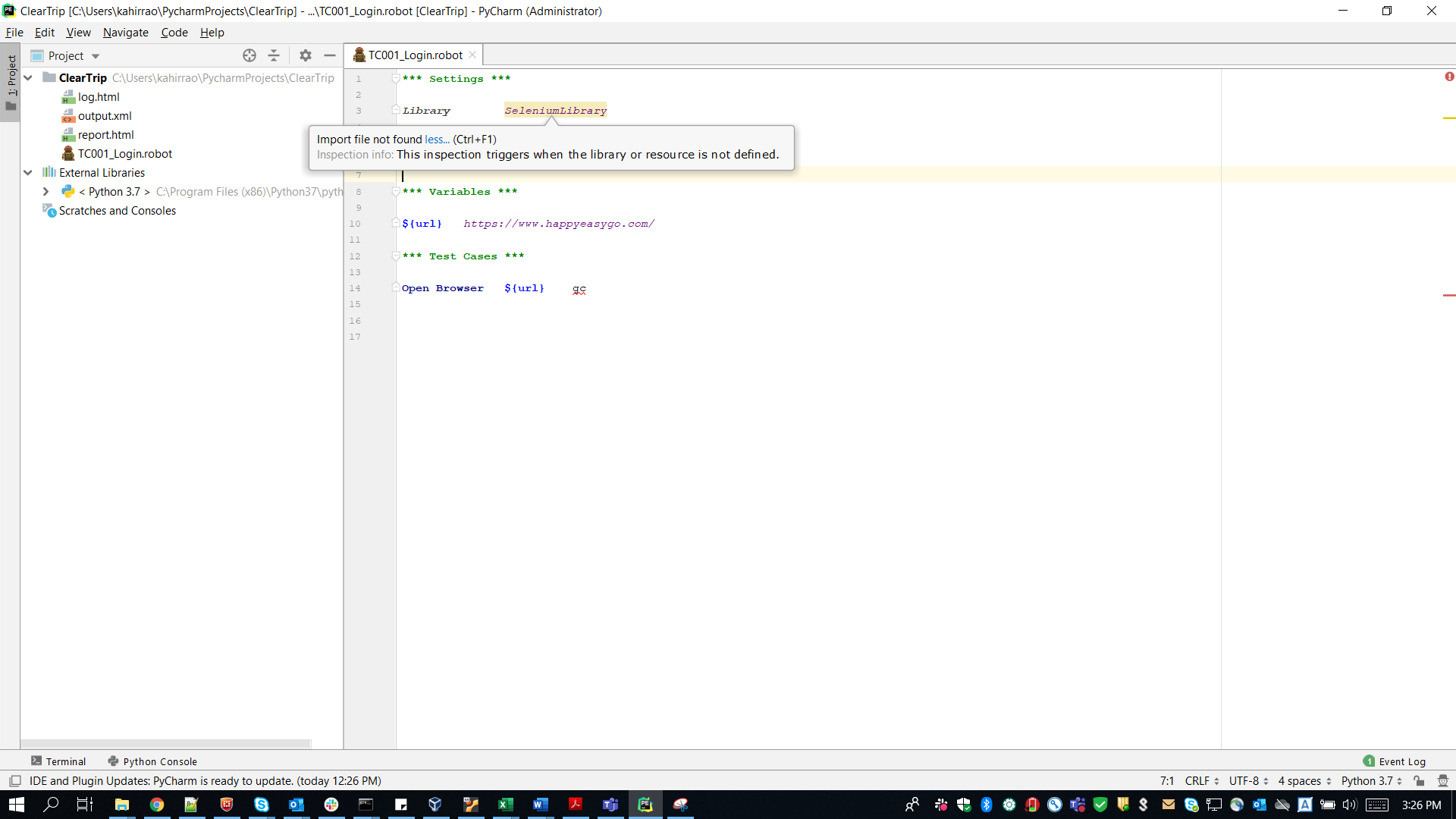Open the Python Console tool window
Screen dimensions: 1456x819
point(152,761)
